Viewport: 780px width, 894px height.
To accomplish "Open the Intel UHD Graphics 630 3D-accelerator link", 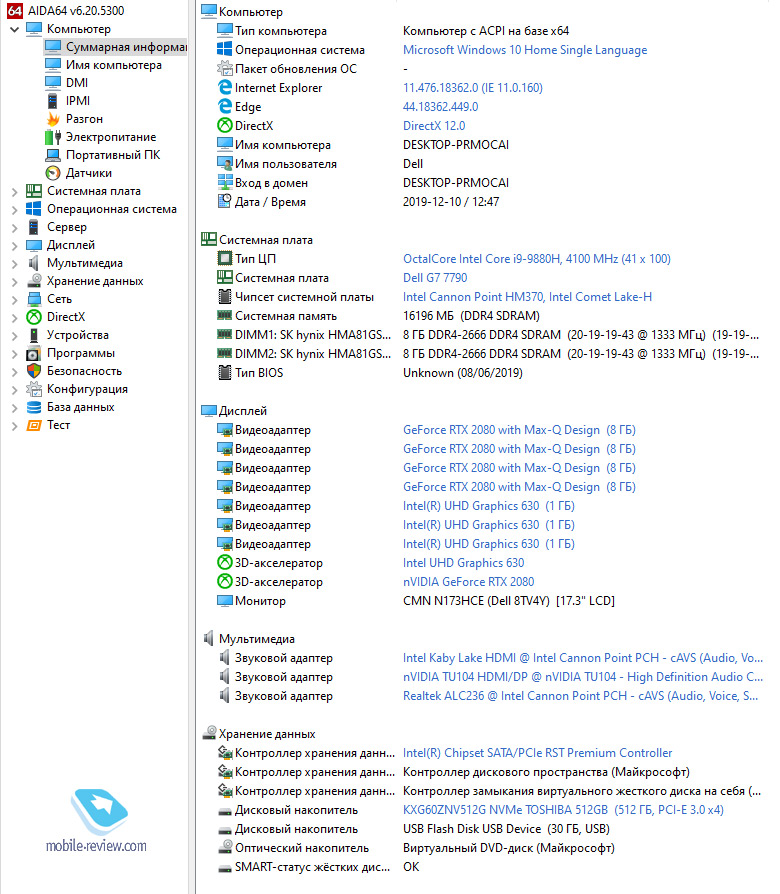I will point(463,563).
